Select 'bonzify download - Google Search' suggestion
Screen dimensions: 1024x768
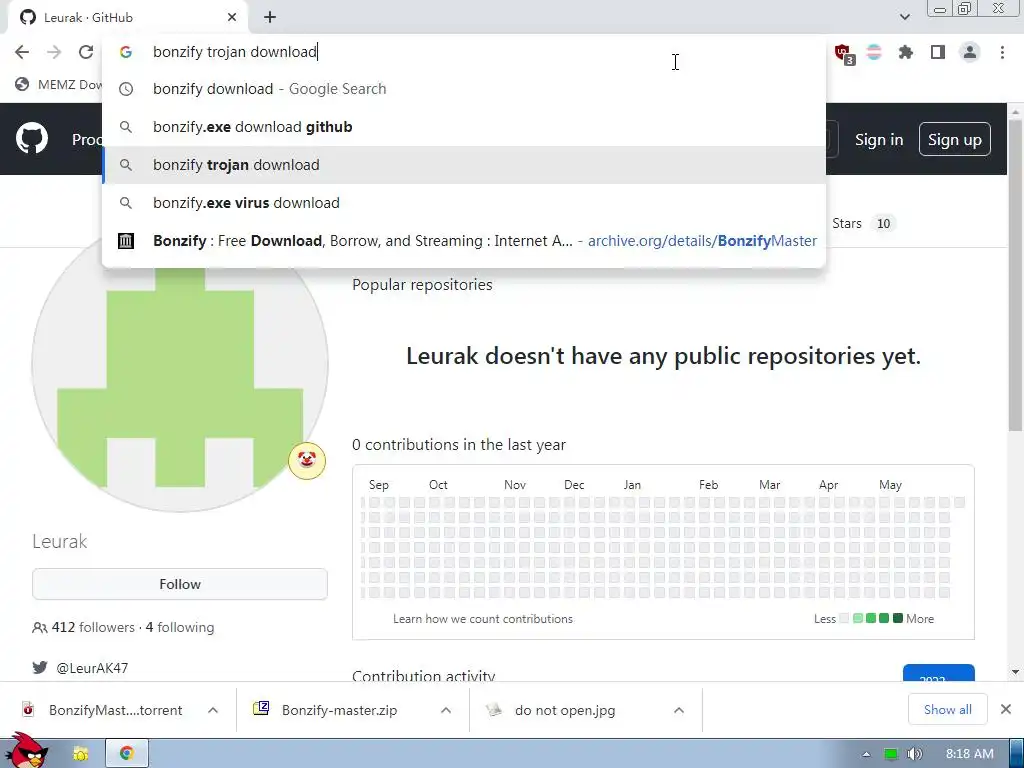pyautogui.click(x=464, y=89)
